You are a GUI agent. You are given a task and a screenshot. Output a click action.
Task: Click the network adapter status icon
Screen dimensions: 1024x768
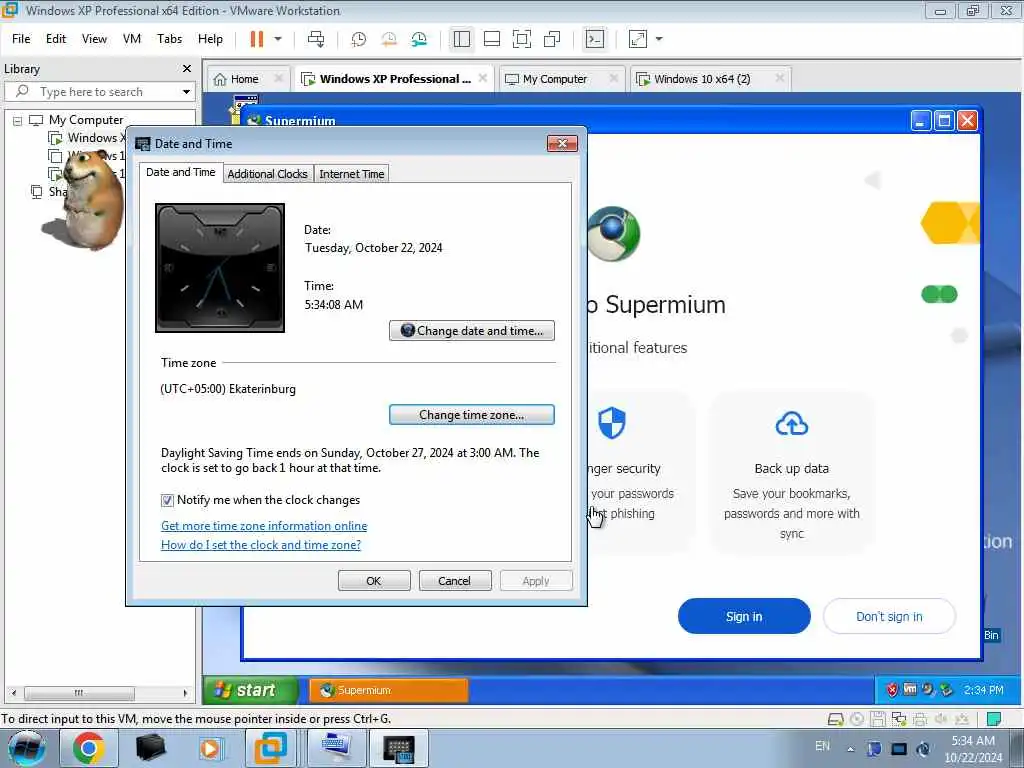899,719
